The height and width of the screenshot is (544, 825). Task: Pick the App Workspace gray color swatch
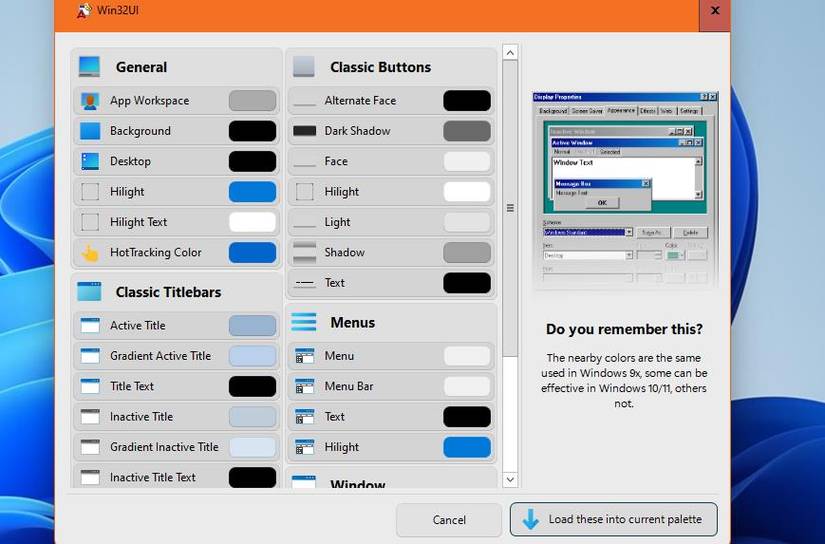(253, 100)
